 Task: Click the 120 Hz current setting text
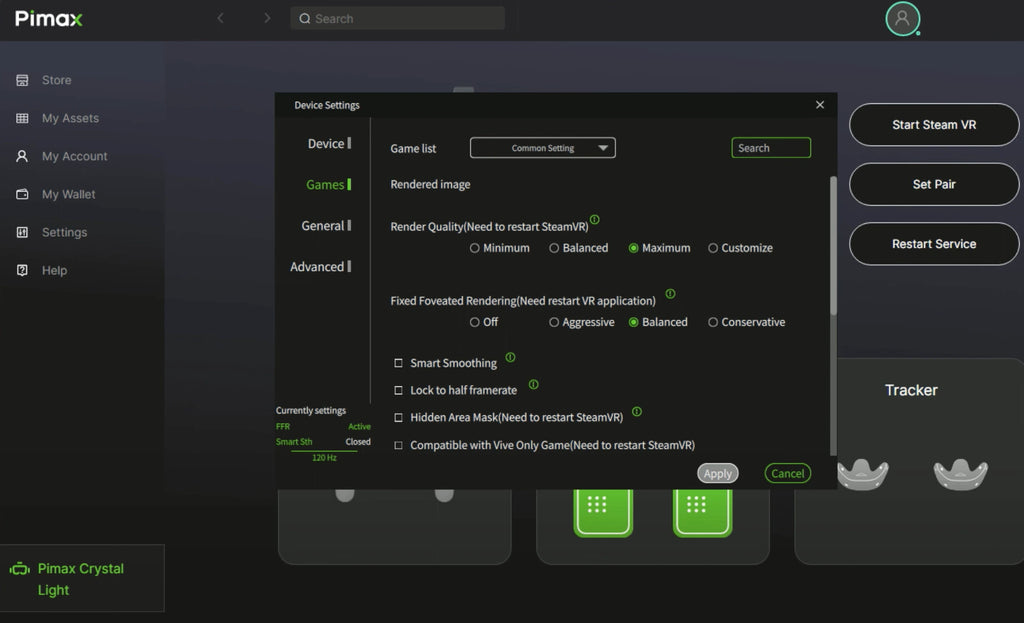coord(324,458)
